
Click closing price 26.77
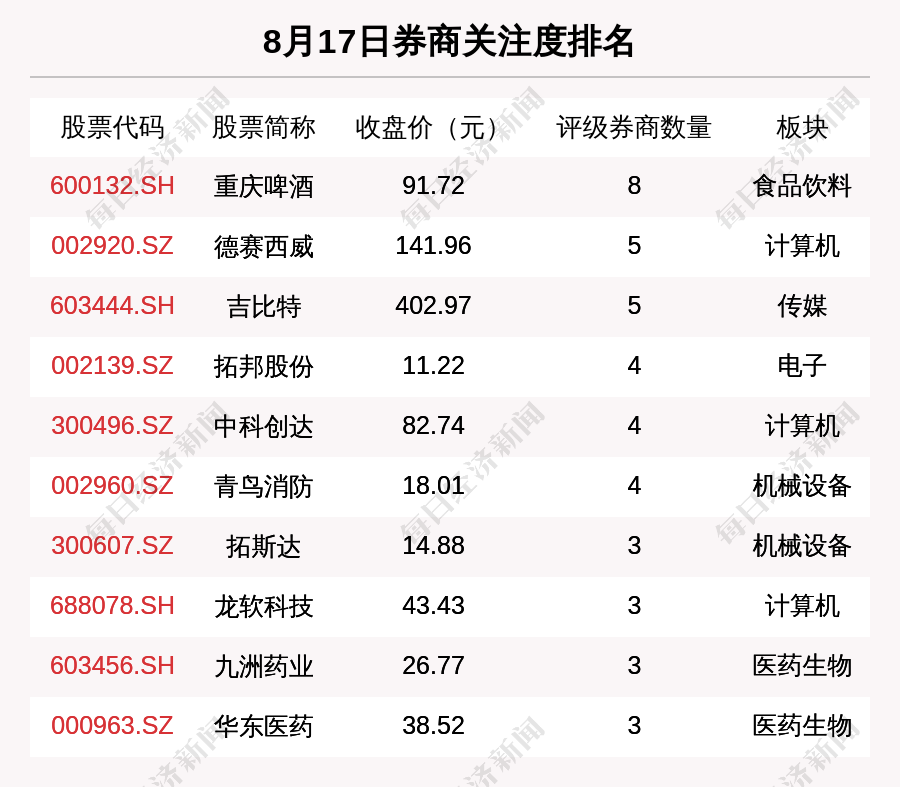point(433,666)
